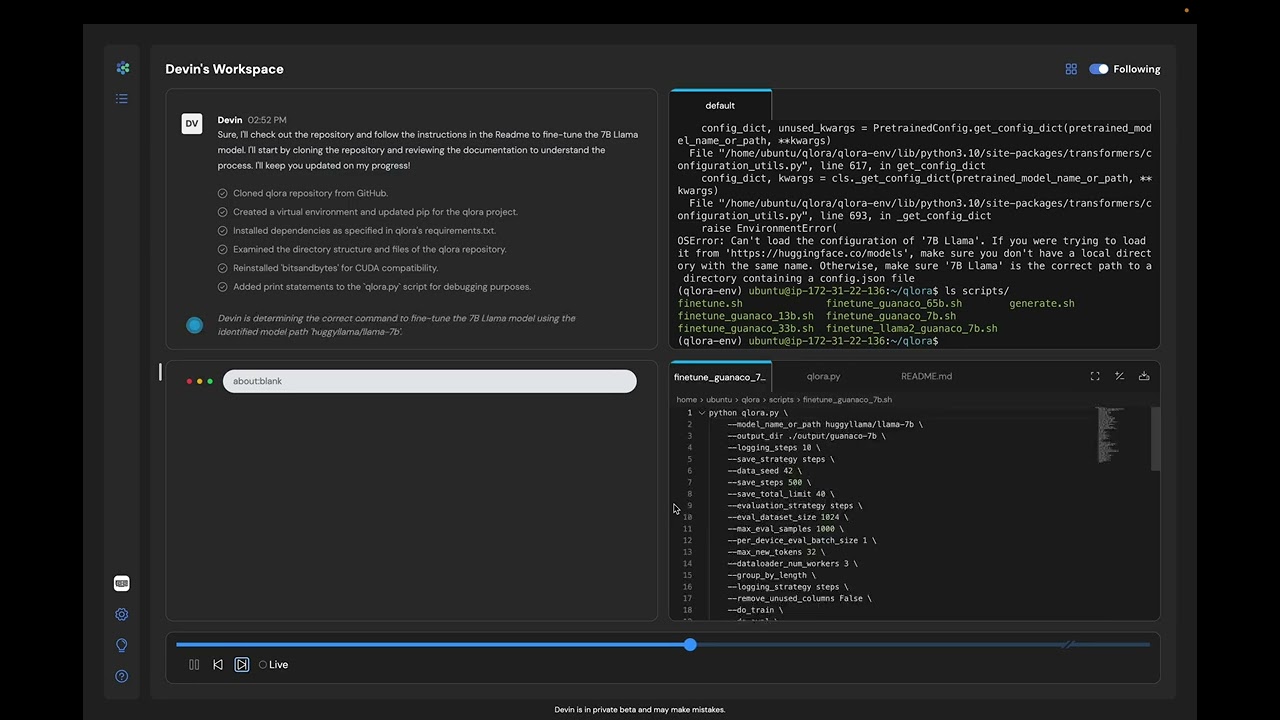Switch to the README.md editor tab
Viewport: 1280px width, 720px height.
click(x=926, y=377)
